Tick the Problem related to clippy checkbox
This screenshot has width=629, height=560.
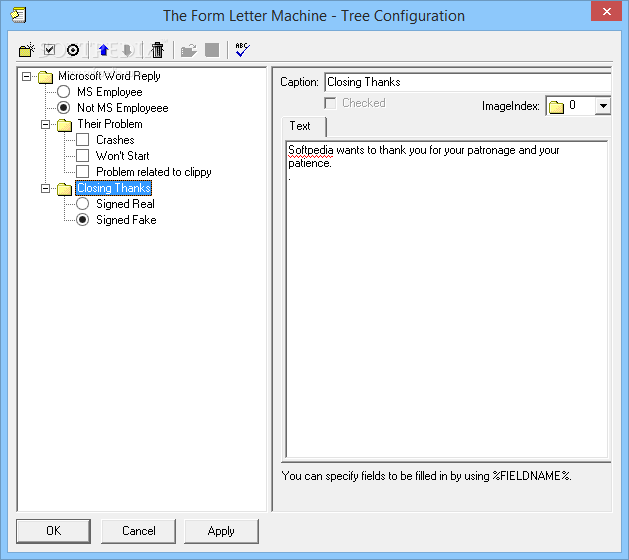click(83, 172)
